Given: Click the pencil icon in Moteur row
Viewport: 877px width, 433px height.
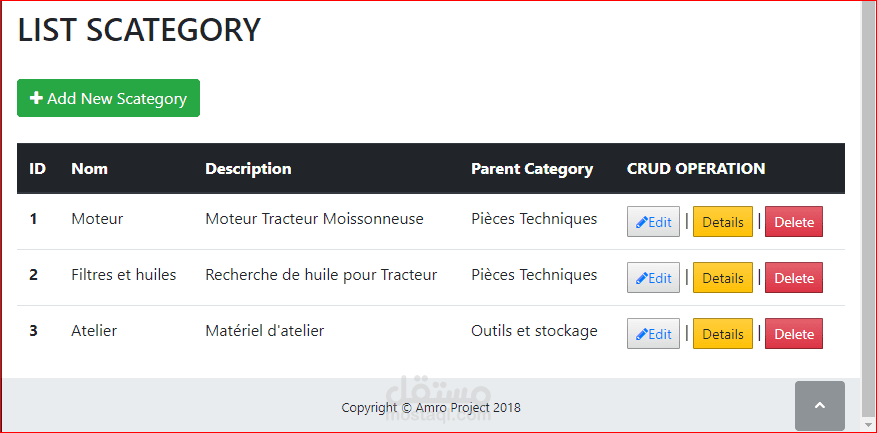Looking at the screenshot, I should point(642,222).
